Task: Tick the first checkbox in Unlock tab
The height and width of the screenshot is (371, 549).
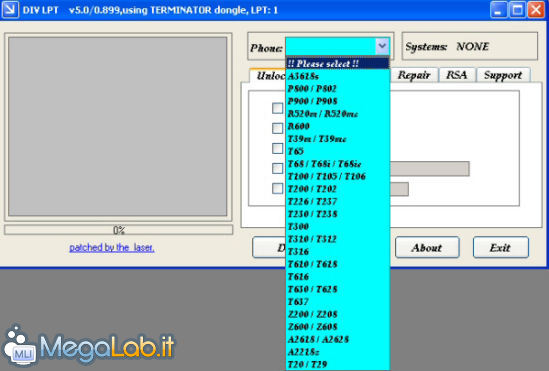Action: (x=277, y=108)
